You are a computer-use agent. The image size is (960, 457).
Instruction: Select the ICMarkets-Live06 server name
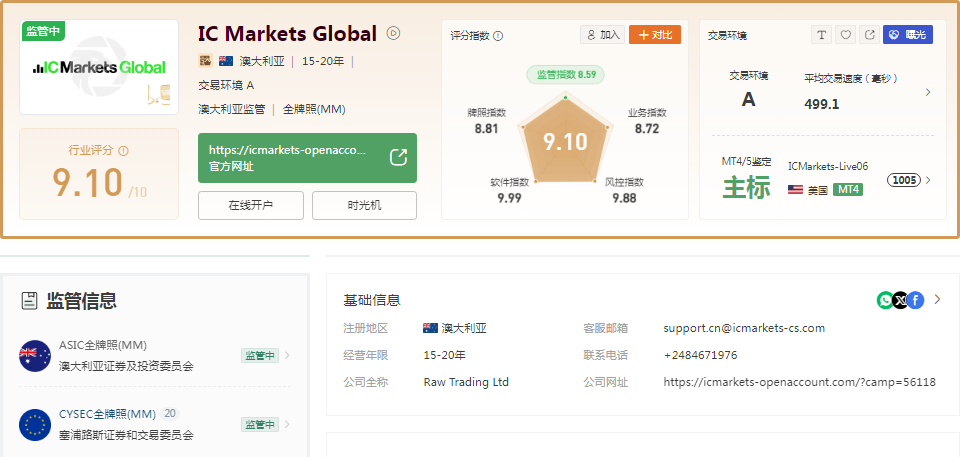pyautogui.click(x=828, y=166)
